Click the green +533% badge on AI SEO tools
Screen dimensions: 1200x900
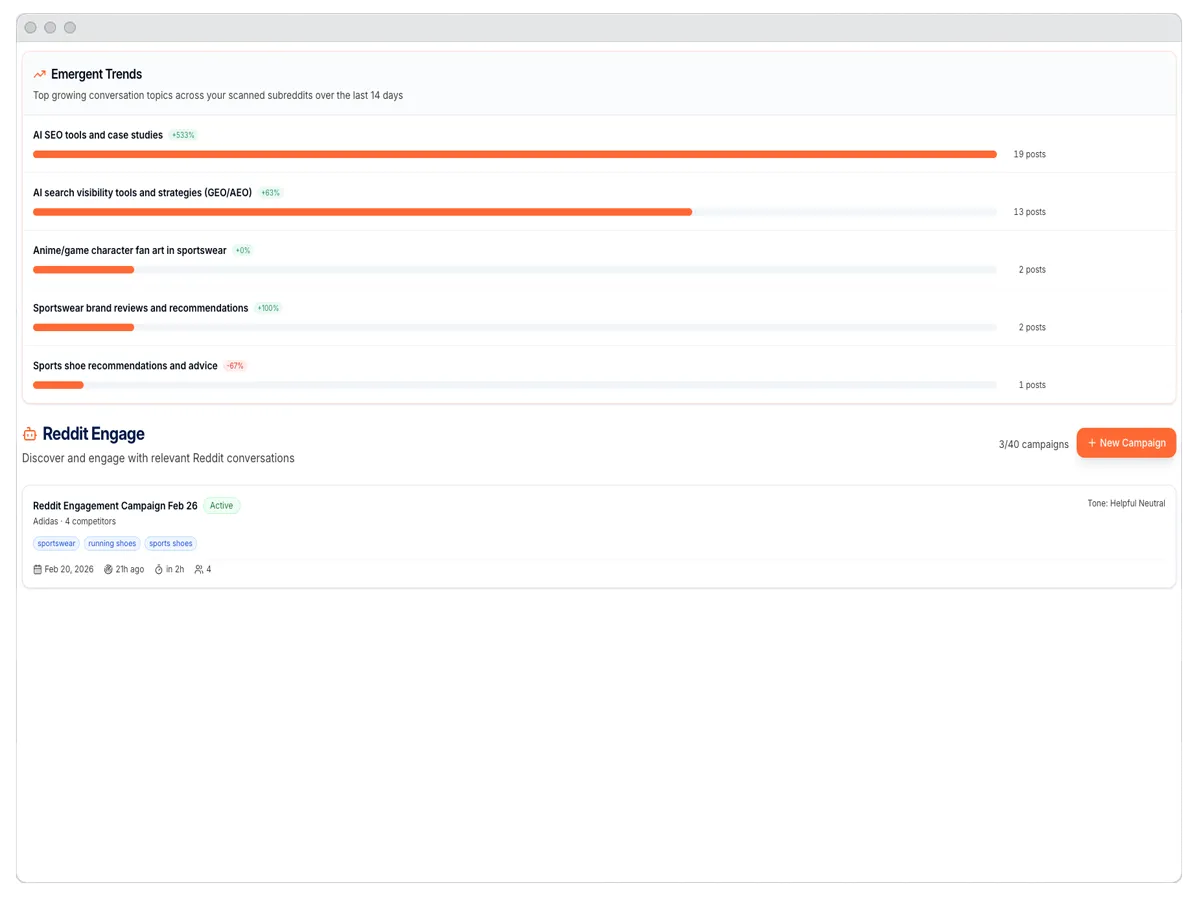[x=181, y=134]
